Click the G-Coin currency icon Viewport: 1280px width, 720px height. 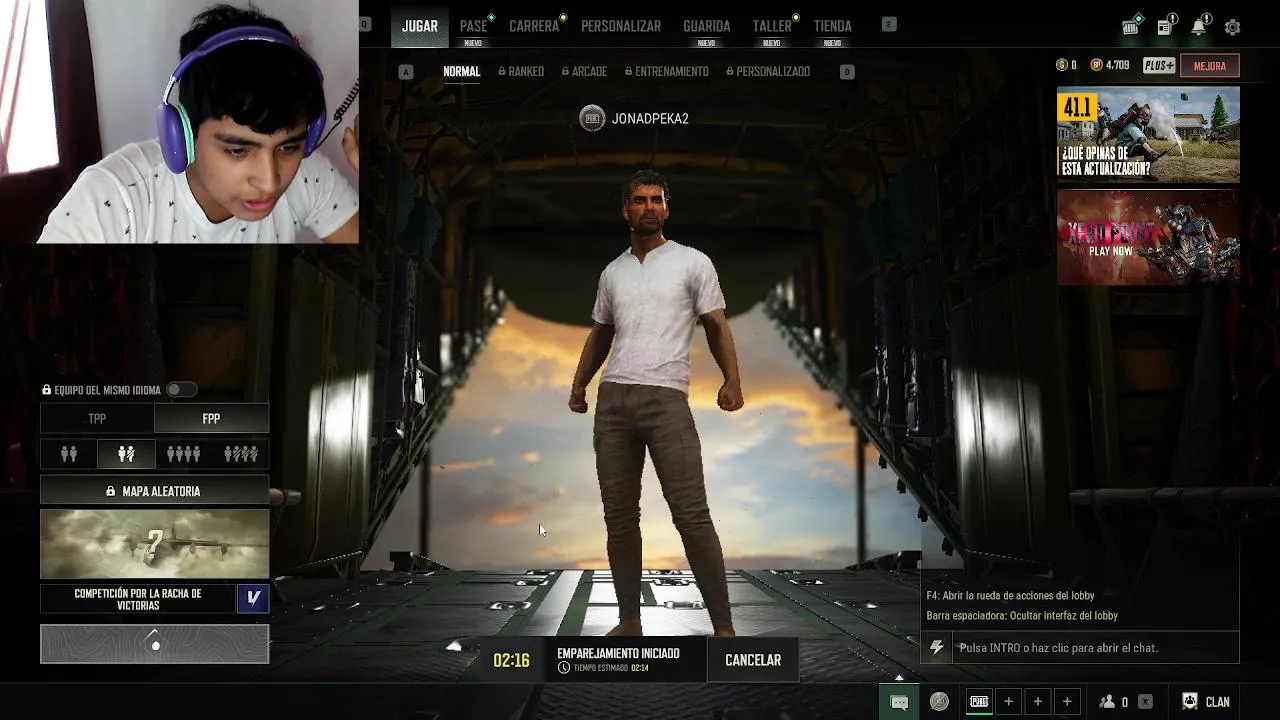coord(1062,65)
